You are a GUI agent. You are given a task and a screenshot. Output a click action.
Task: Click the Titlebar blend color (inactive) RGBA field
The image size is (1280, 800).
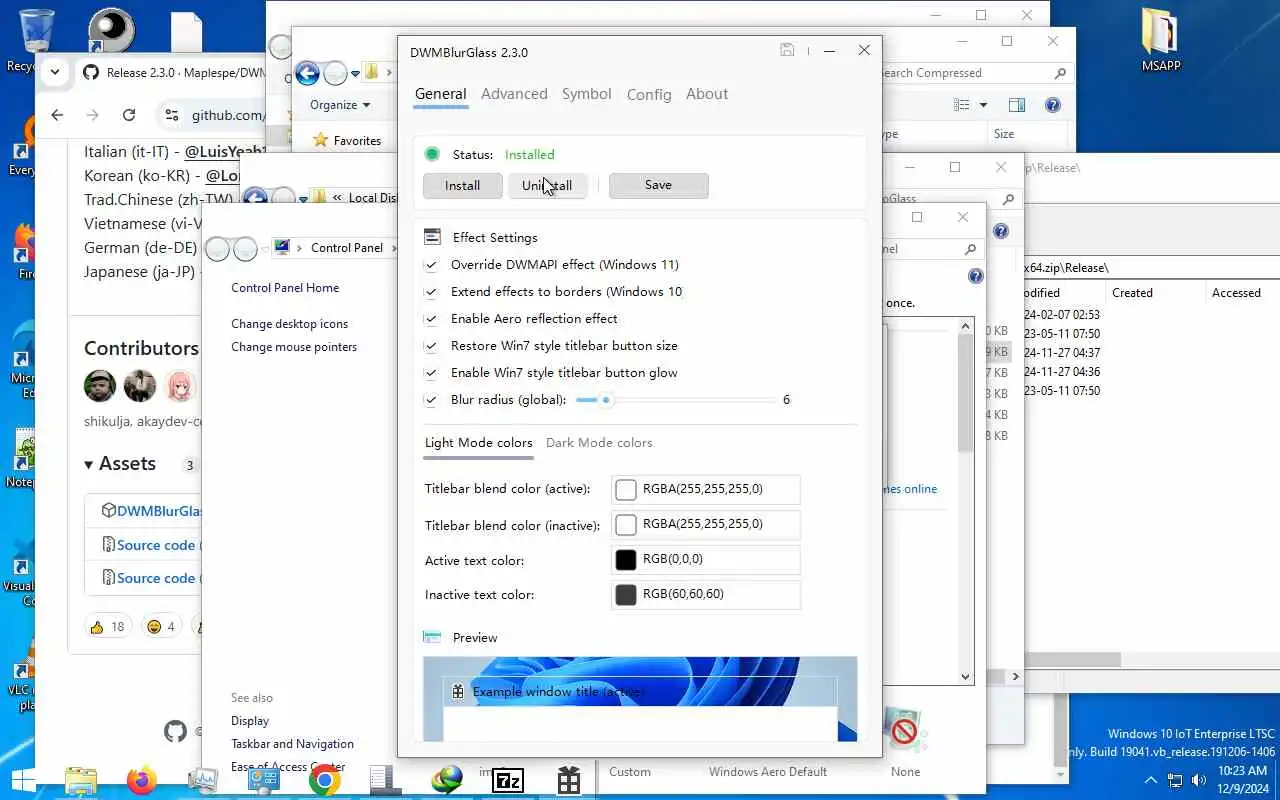pyautogui.click(x=706, y=525)
